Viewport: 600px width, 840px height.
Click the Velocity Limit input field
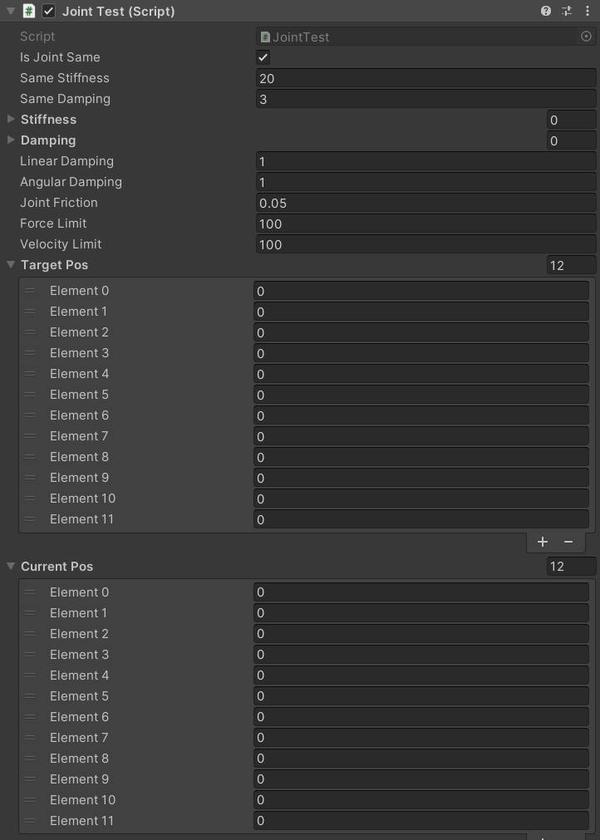[425, 244]
